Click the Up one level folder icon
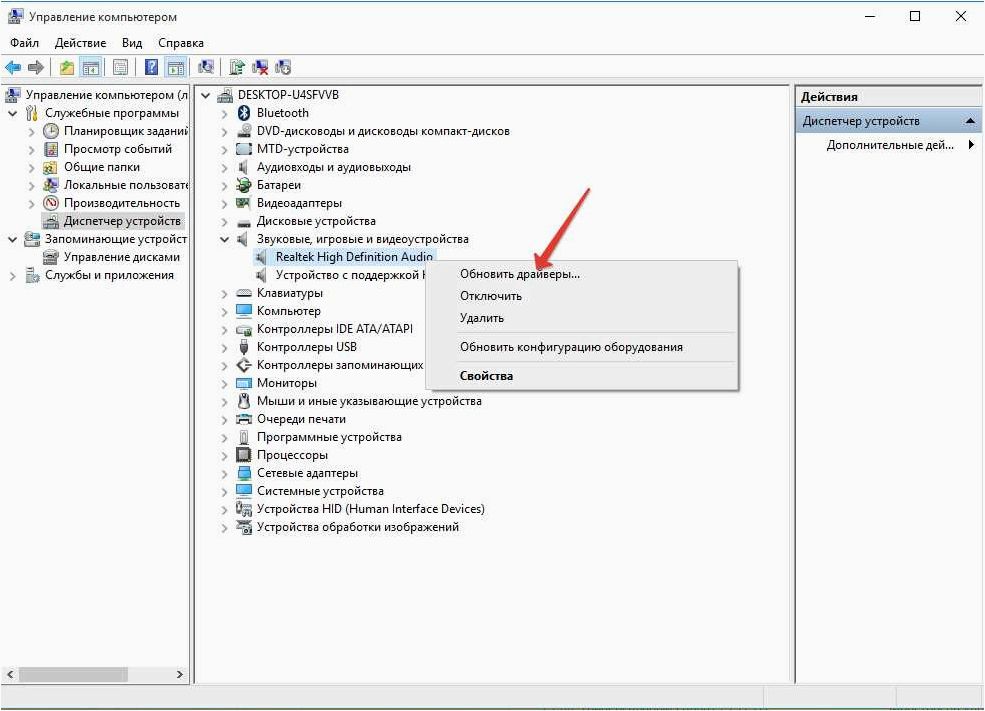Viewport: 985px width, 711px height. tap(67, 67)
